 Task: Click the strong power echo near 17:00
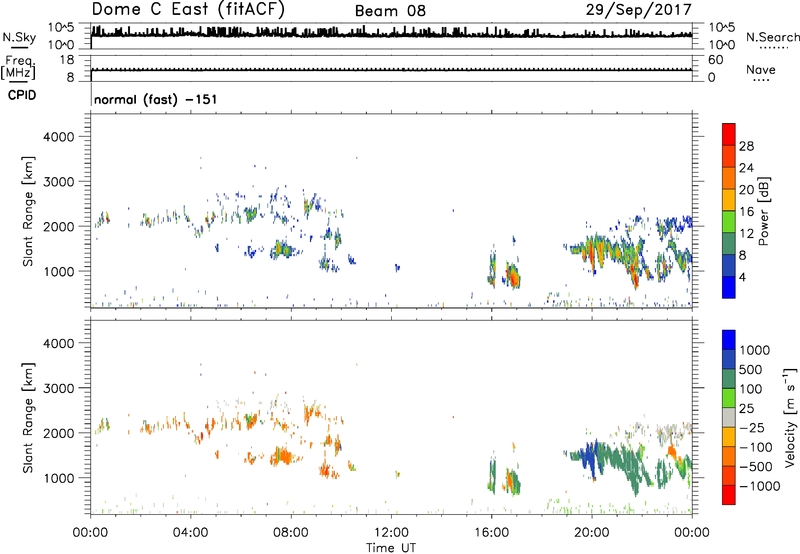[x=512, y=276]
